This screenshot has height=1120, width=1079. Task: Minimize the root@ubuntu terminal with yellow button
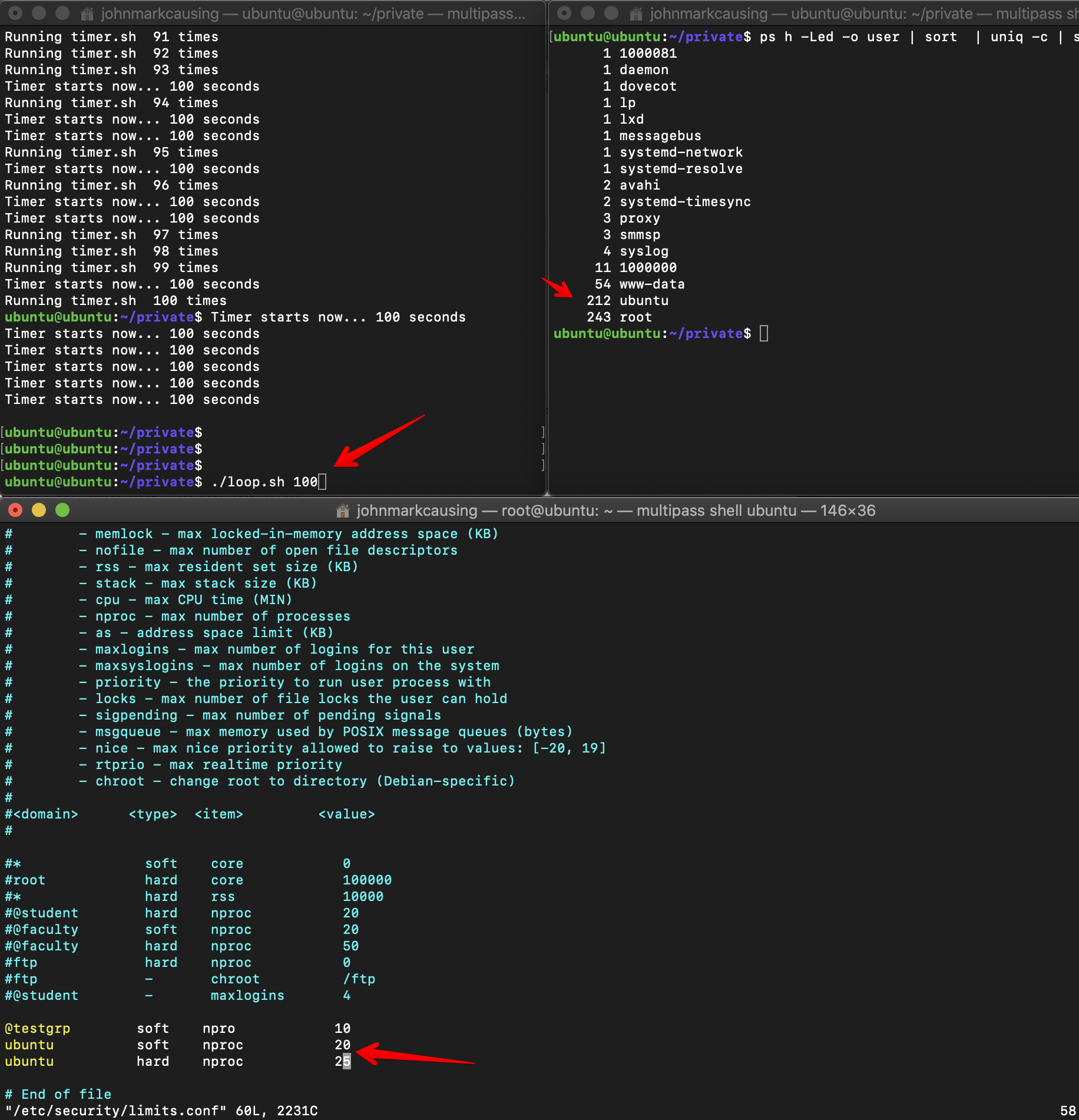(39, 511)
